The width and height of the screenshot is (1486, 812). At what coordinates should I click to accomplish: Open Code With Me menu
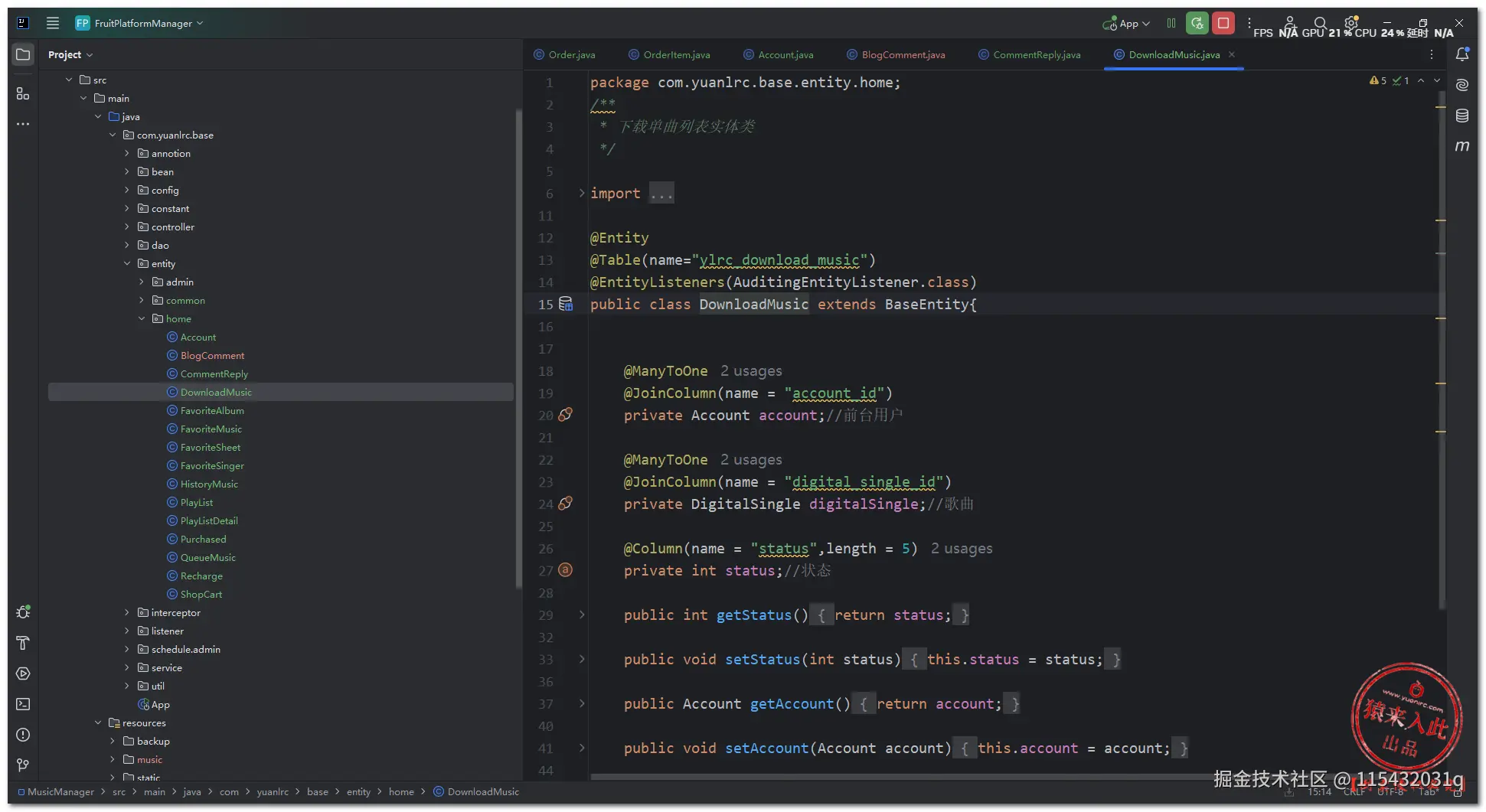(x=1290, y=23)
